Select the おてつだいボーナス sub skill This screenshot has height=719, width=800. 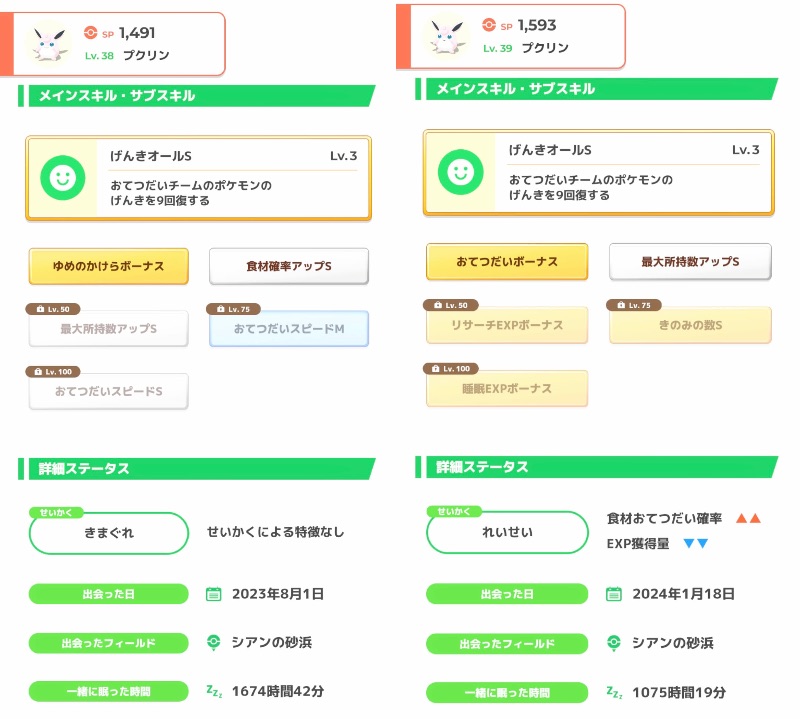[x=507, y=261]
